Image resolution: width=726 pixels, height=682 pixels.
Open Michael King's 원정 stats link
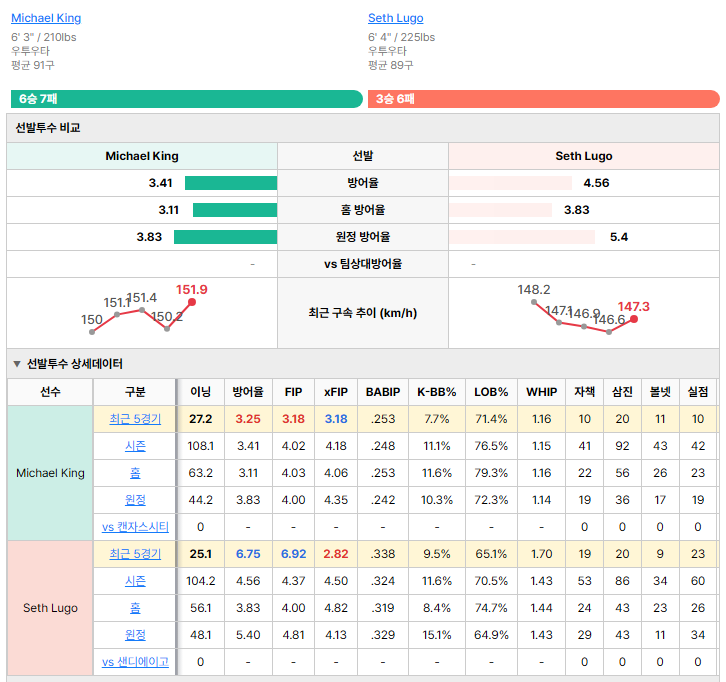click(135, 500)
